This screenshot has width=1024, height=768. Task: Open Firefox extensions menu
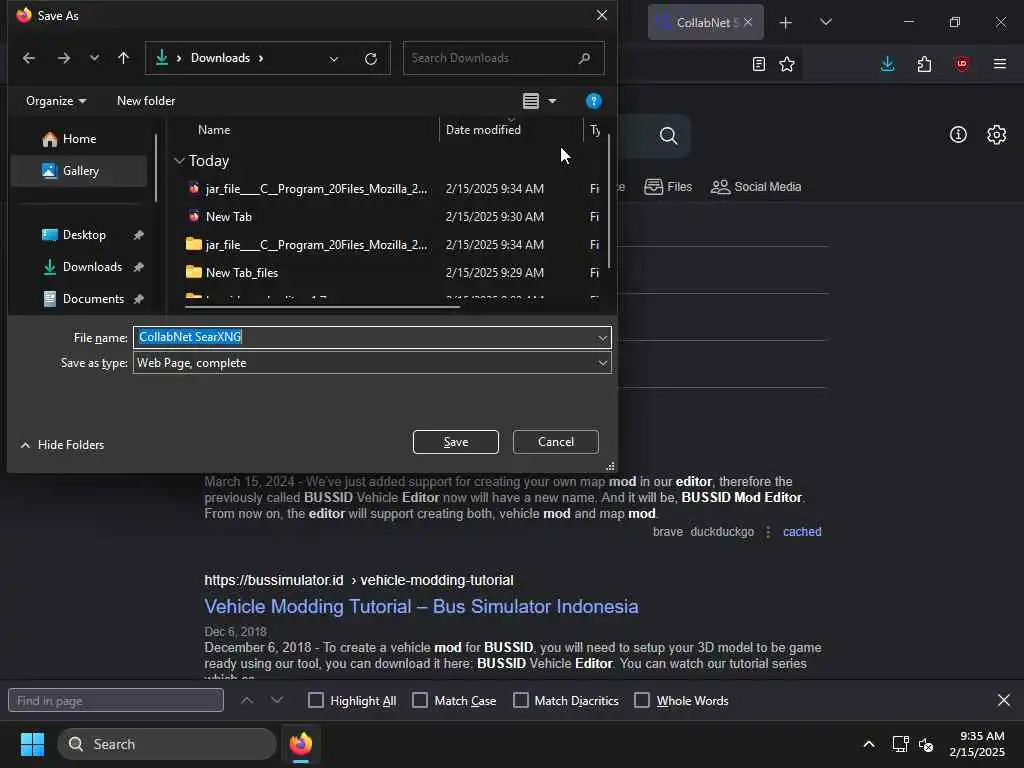click(x=924, y=64)
